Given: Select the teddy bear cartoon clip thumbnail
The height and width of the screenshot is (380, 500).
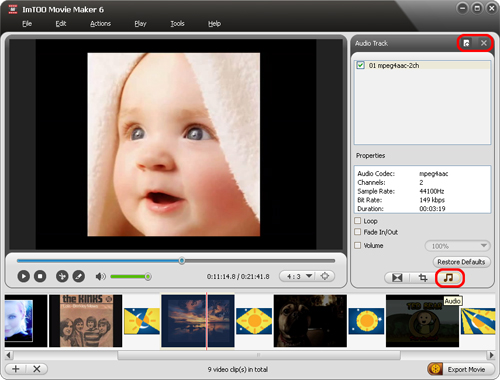Looking at the screenshot, I should tap(422, 321).
